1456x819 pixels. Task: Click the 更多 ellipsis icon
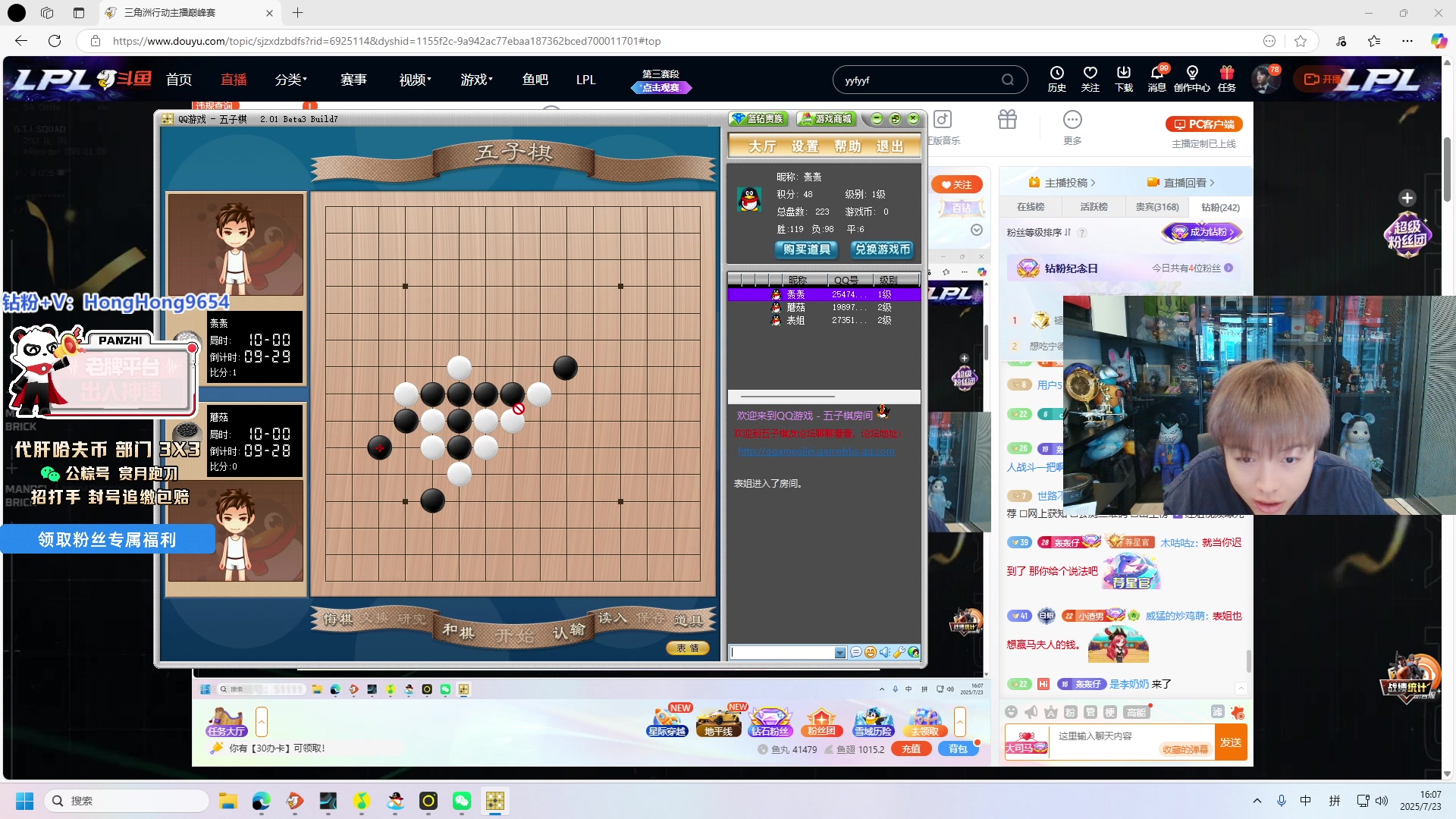pos(1072,119)
